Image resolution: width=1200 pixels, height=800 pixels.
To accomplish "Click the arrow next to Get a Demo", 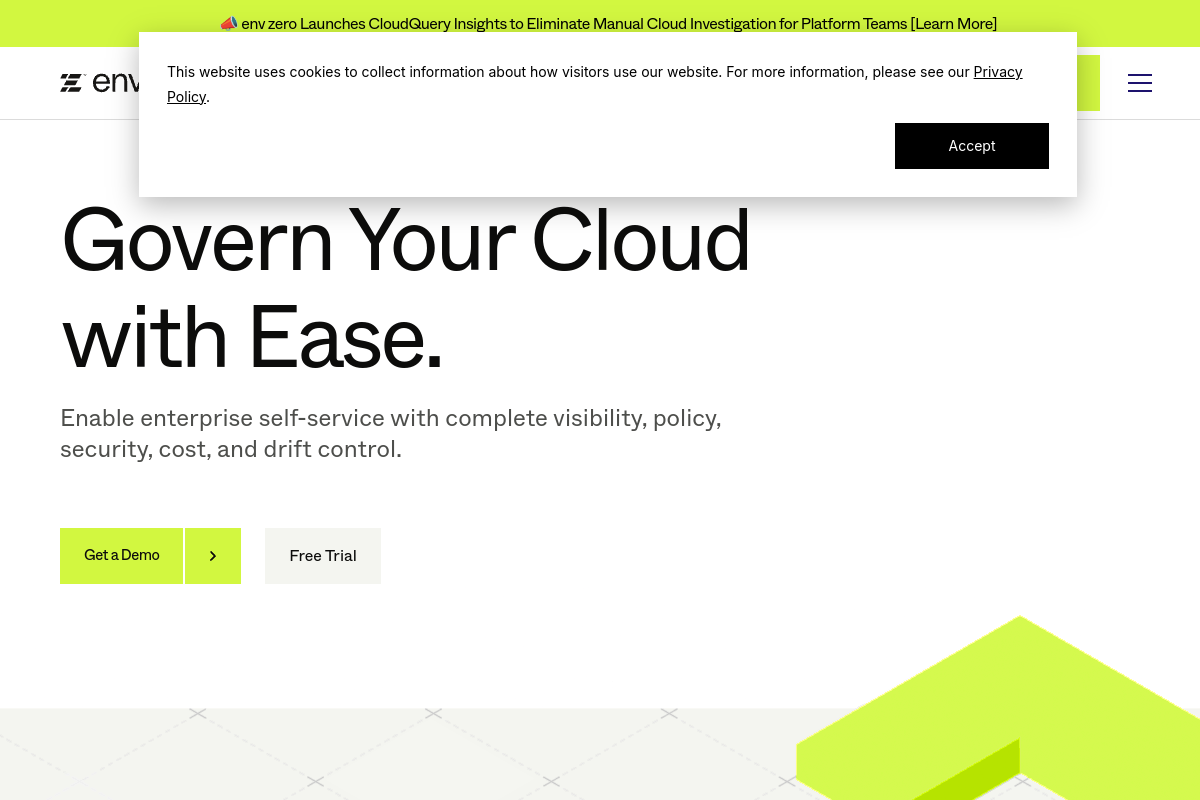I will [x=213, y=556].
